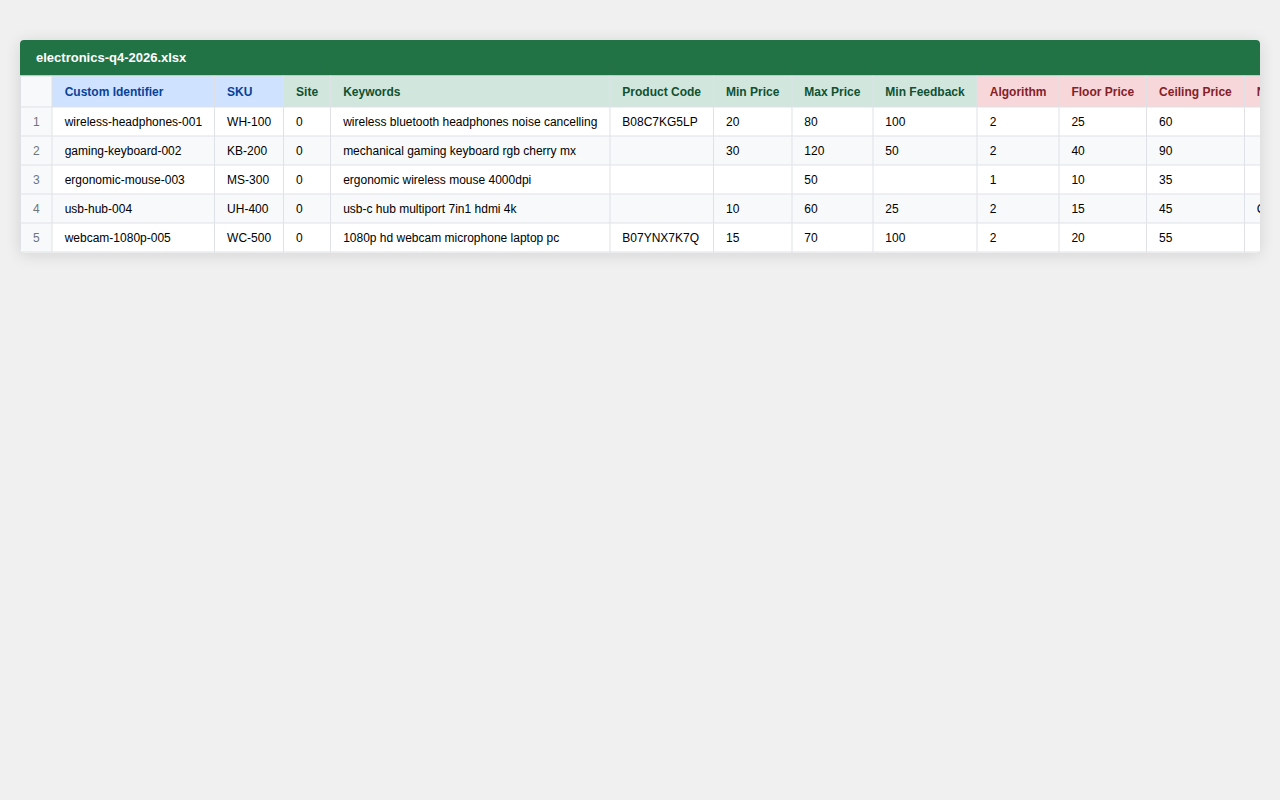Screen dimensions: 1280x800
Task: Click the Product Code cell B08C7KG5LP
Action: click(659, 121)
